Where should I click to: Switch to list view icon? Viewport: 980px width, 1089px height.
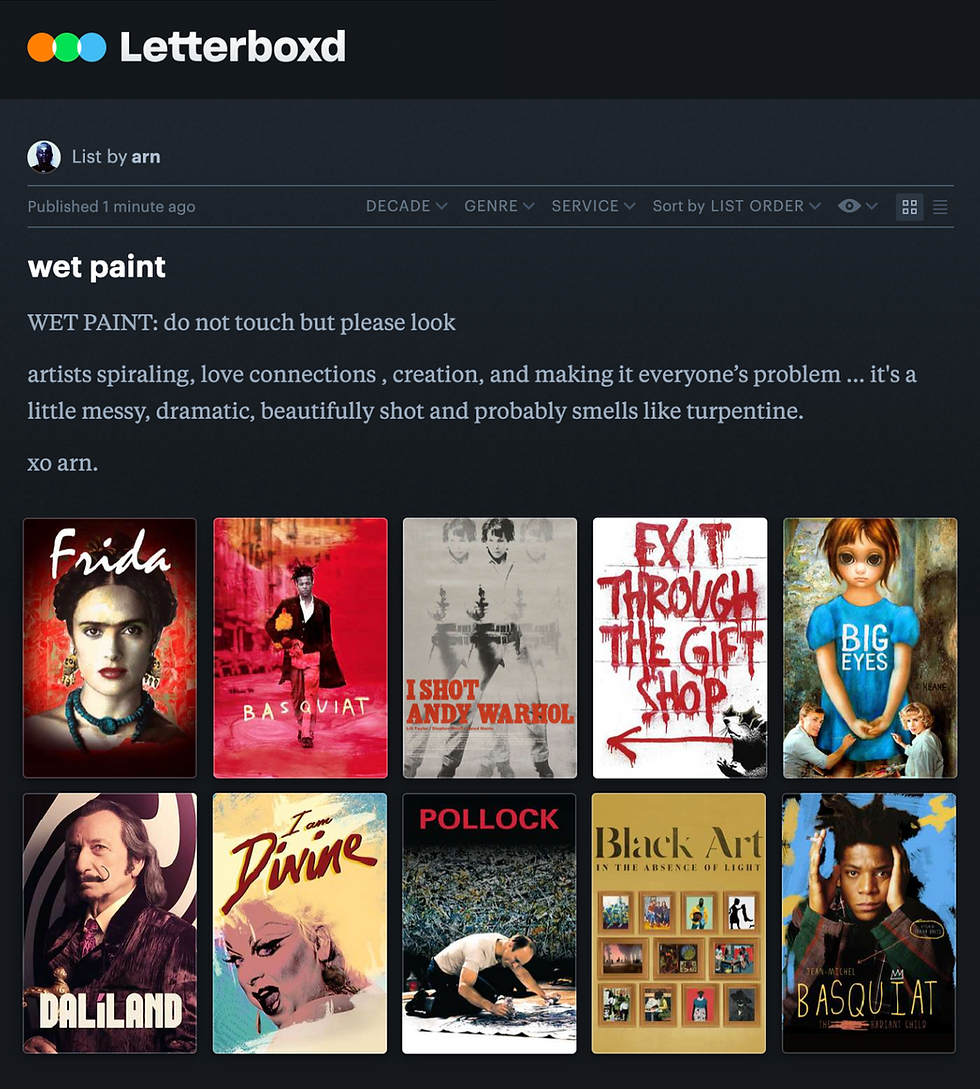pos(940,207)
